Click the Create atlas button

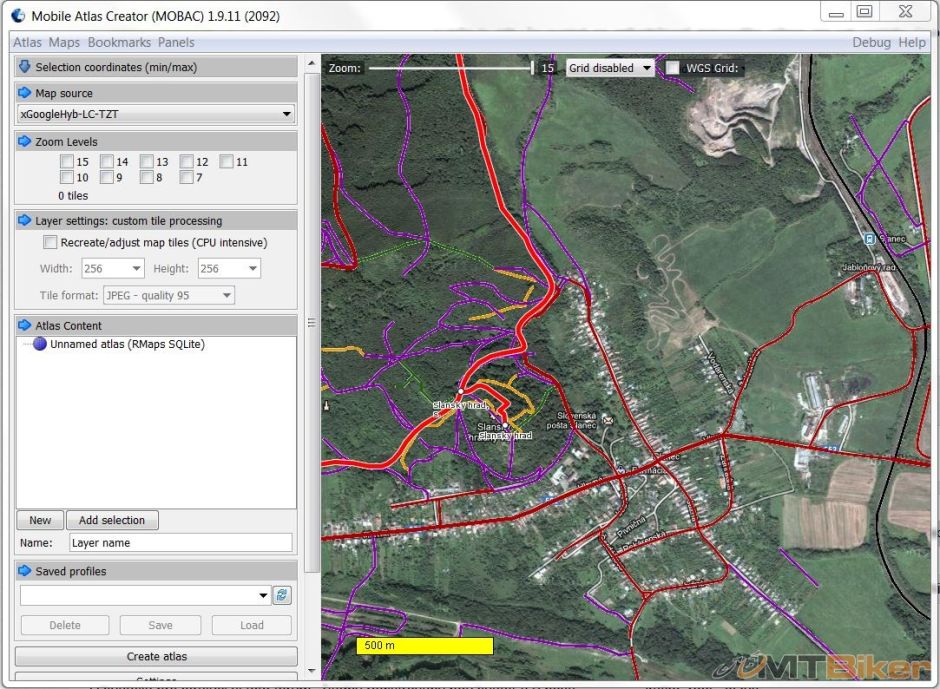pos(156,657)
